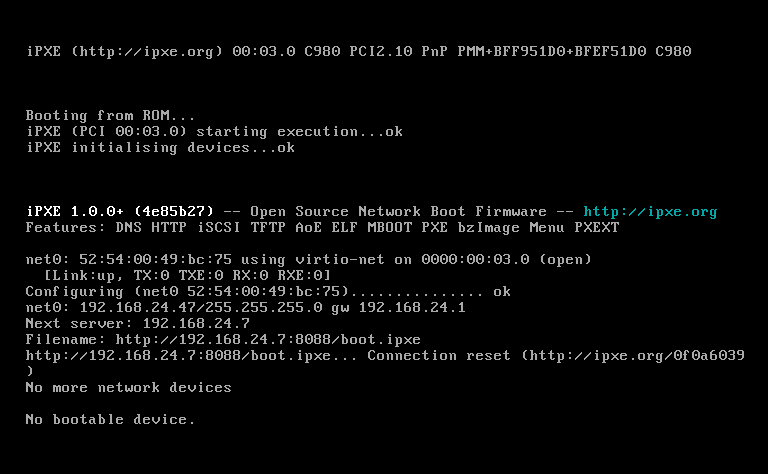Click the gateway address 192.168.24.1
This screenshot has width=768, height=474.
pyautogui.click(x=412, y=308)
